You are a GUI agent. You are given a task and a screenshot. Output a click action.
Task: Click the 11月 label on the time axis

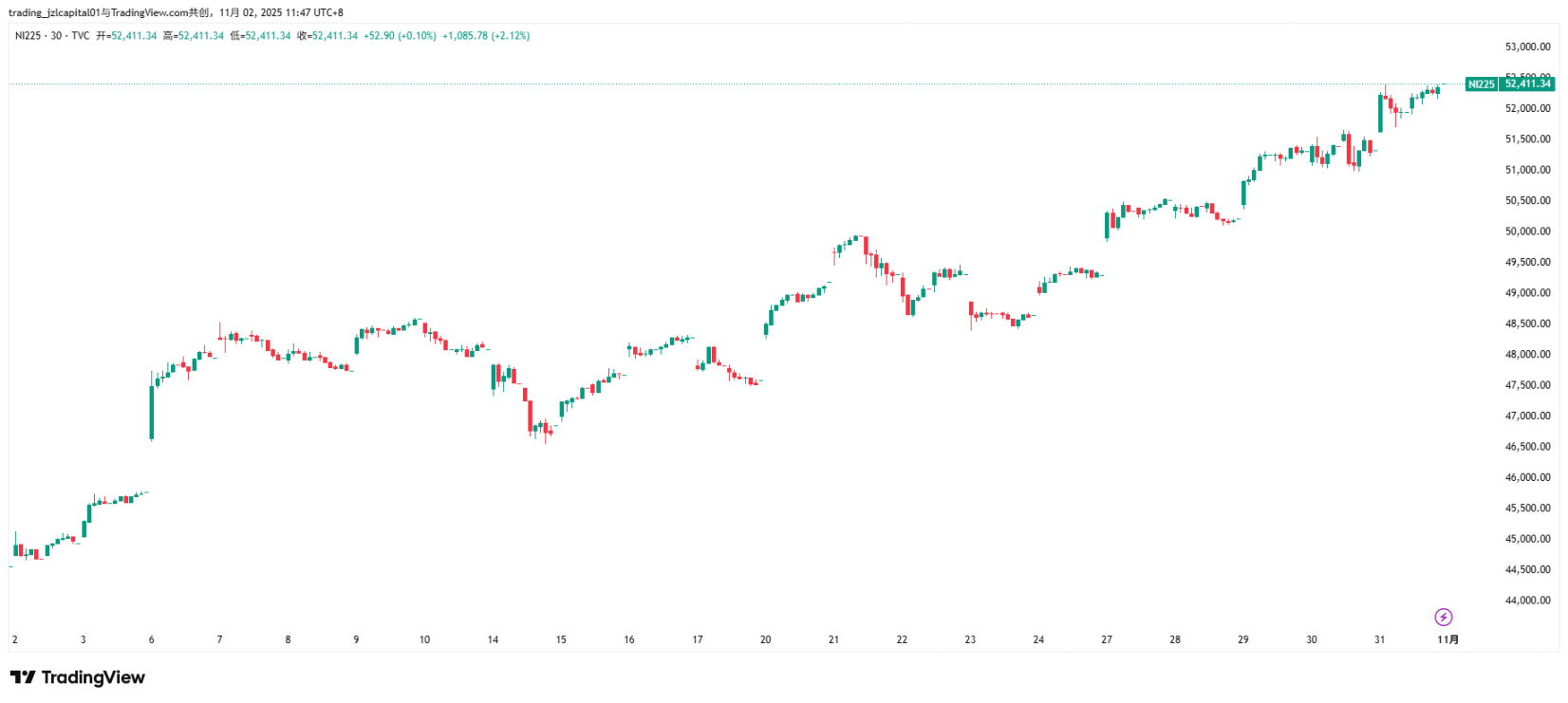pos(1447,640)
